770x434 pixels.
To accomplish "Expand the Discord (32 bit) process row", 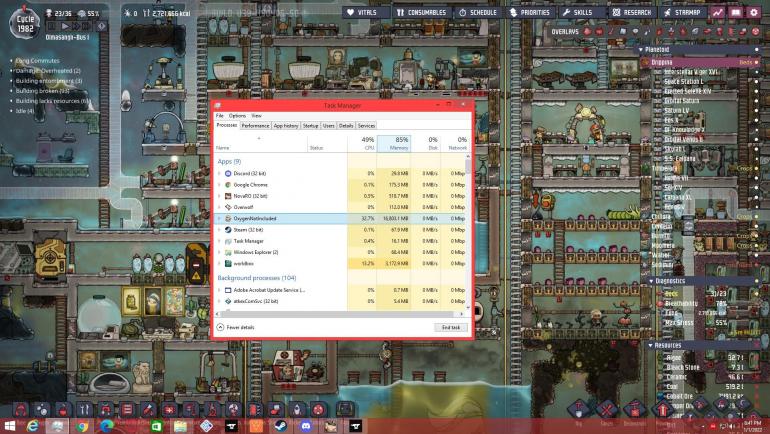I will coord(219,173).
